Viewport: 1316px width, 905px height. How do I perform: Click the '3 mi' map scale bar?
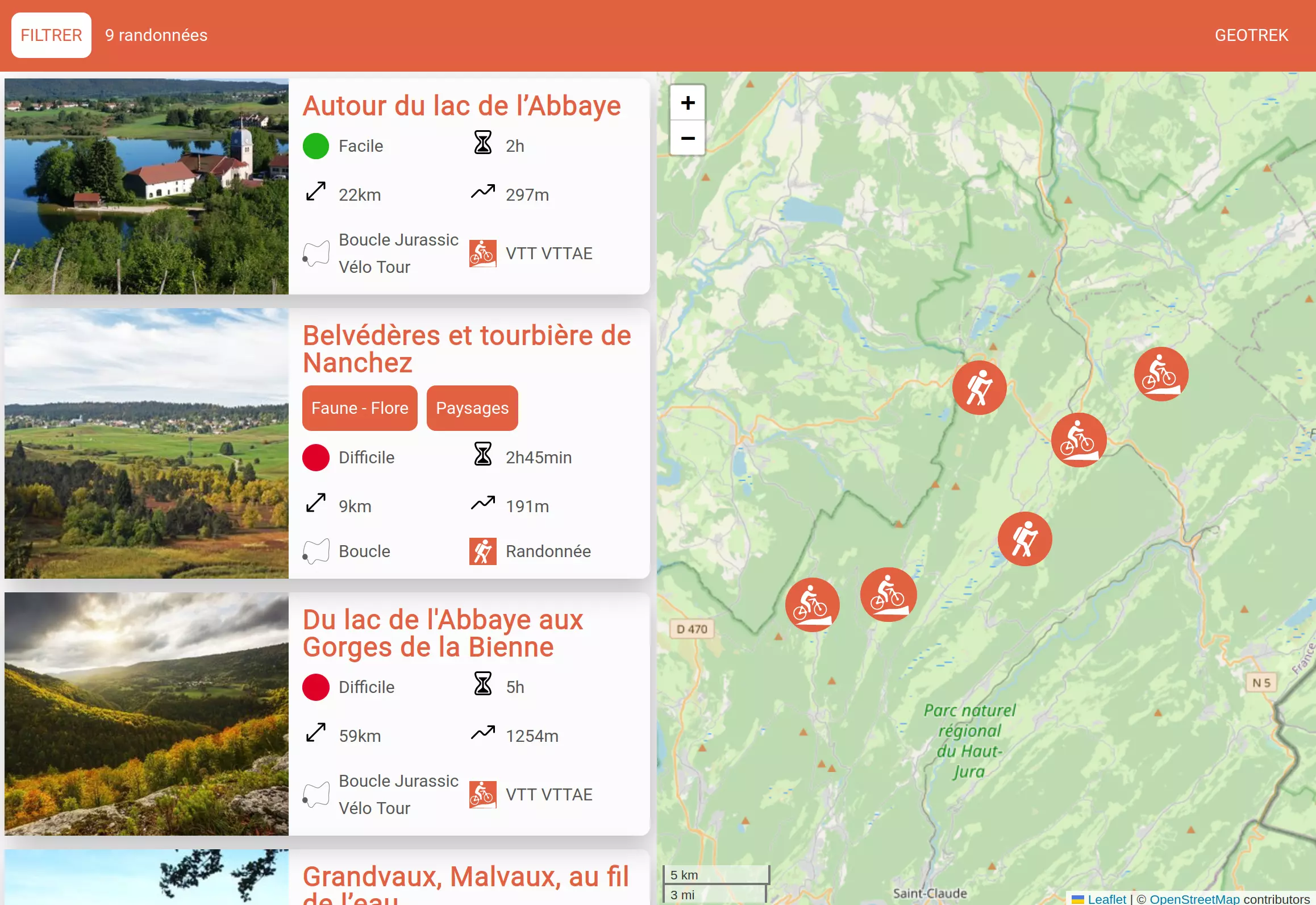click(714, 894)
